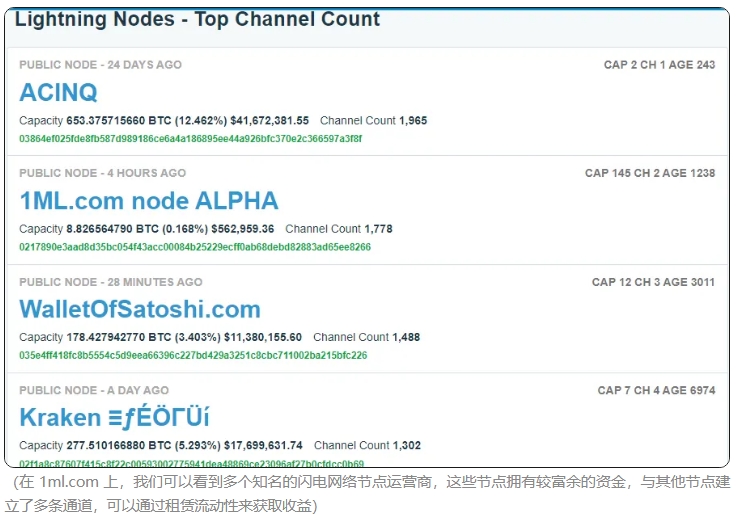Click Kraken public key starting 02f1a8c876

coord(191,463)
